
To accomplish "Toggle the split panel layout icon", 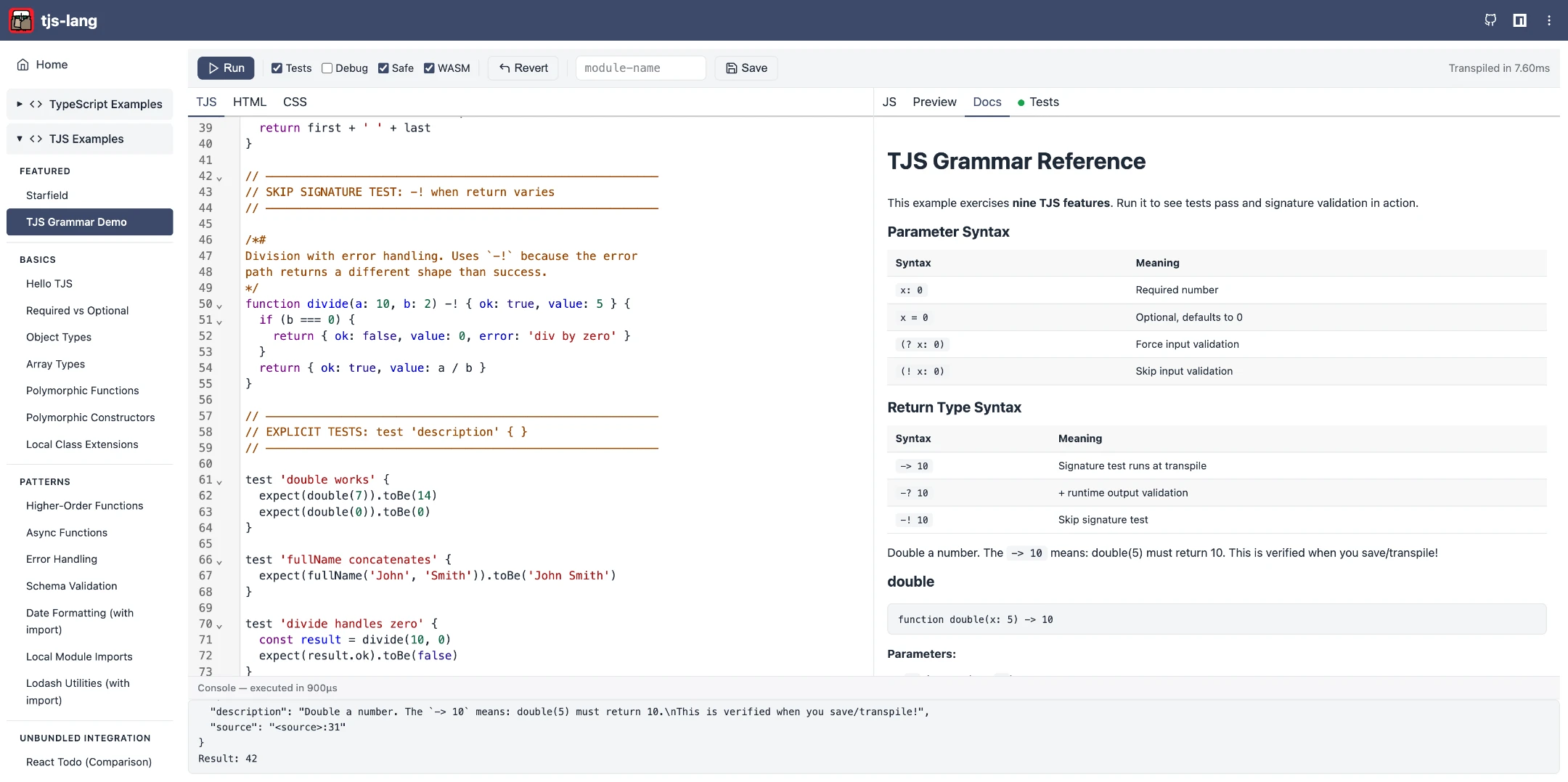I will (x=1519, y=20).
